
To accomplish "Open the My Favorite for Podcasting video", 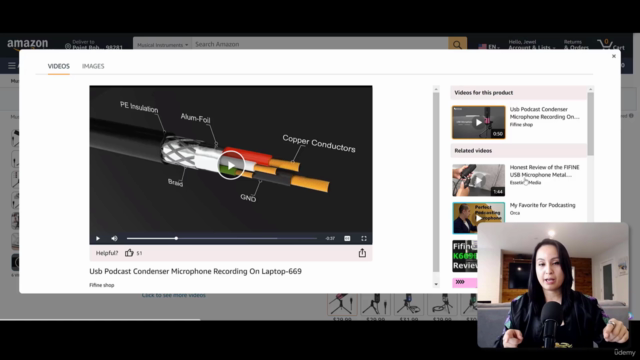I will pos(478,218).
